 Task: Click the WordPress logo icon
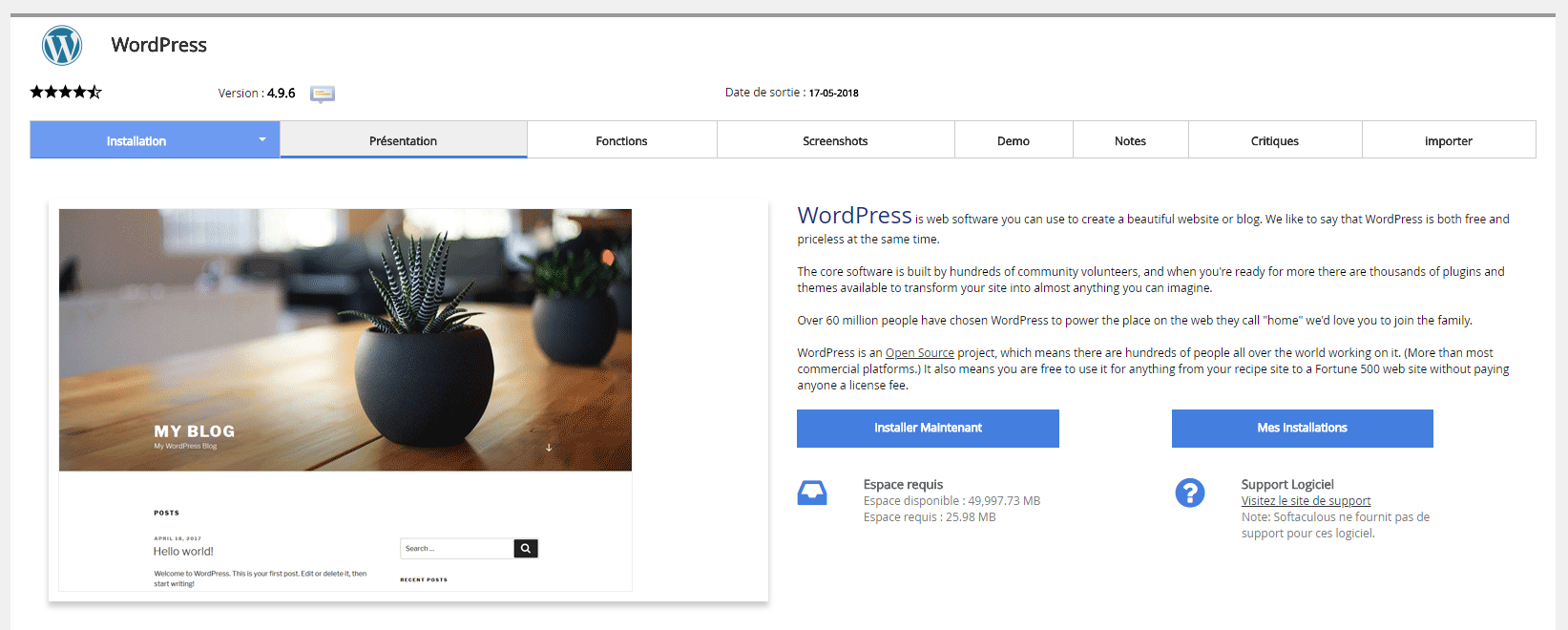point(62,45)
